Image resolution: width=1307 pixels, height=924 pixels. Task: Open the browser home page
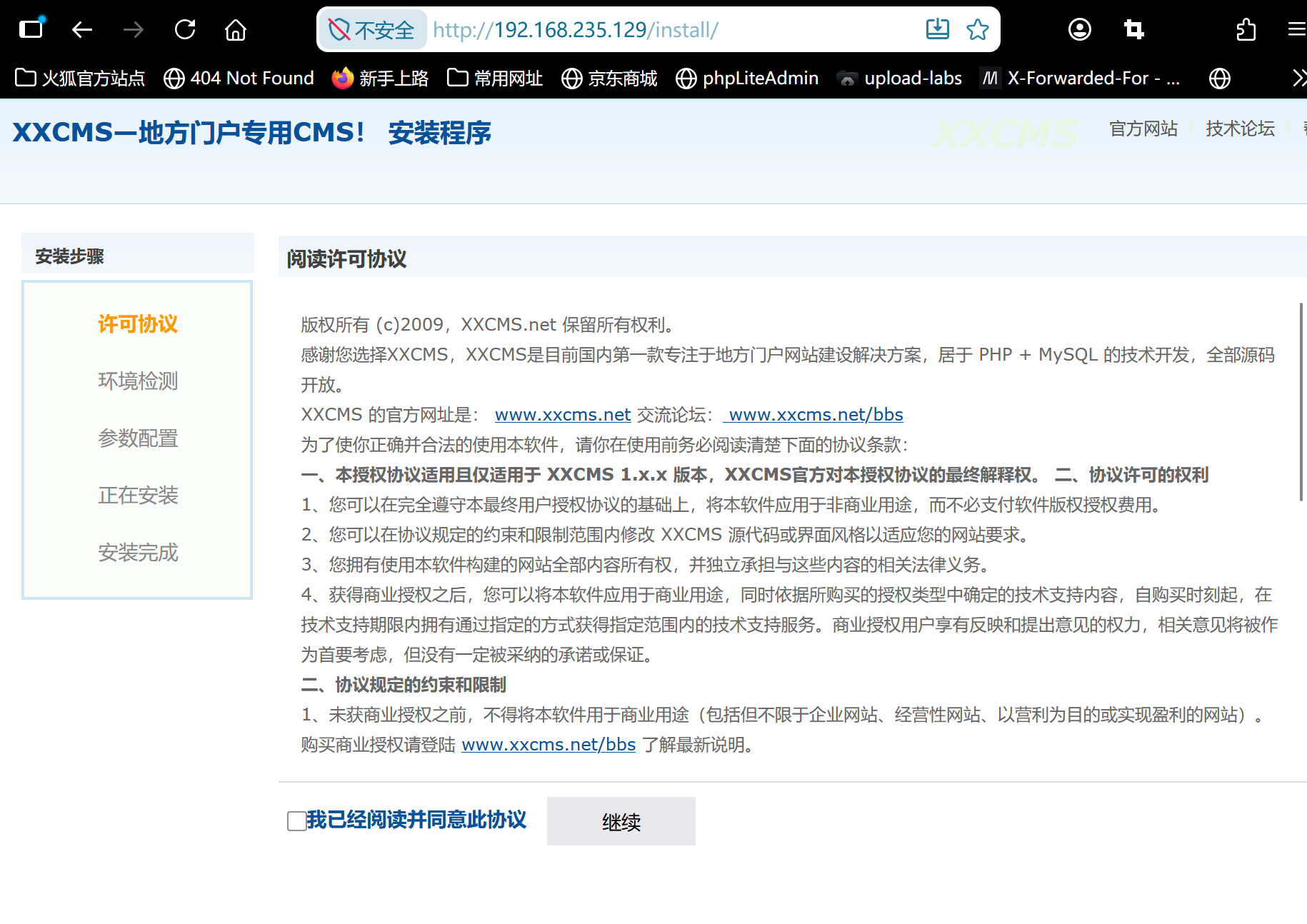click(236, 29)
